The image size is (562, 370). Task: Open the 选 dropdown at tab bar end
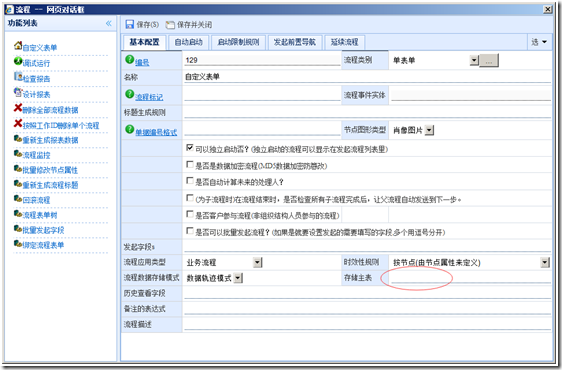pyautogui.click(x=539, y=42)
